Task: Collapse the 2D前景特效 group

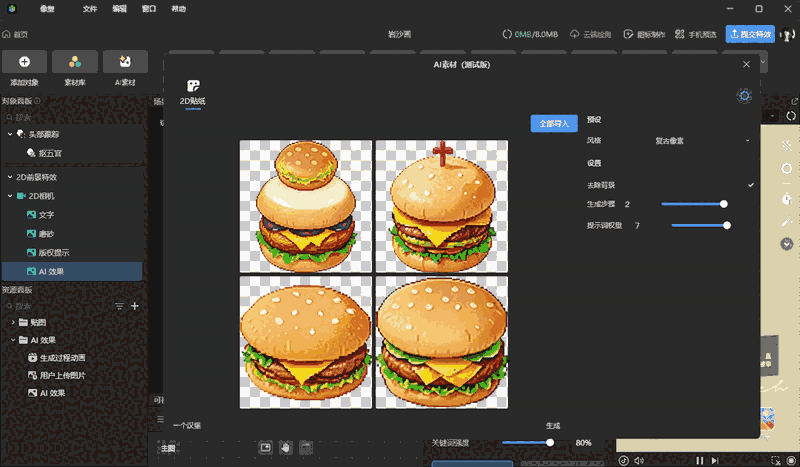Action: (x=10, y=176)
